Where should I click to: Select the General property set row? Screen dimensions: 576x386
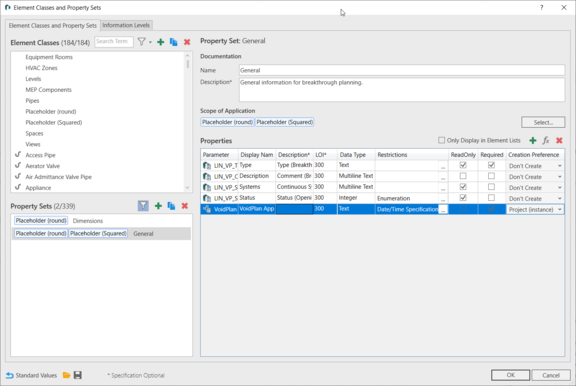101,234
